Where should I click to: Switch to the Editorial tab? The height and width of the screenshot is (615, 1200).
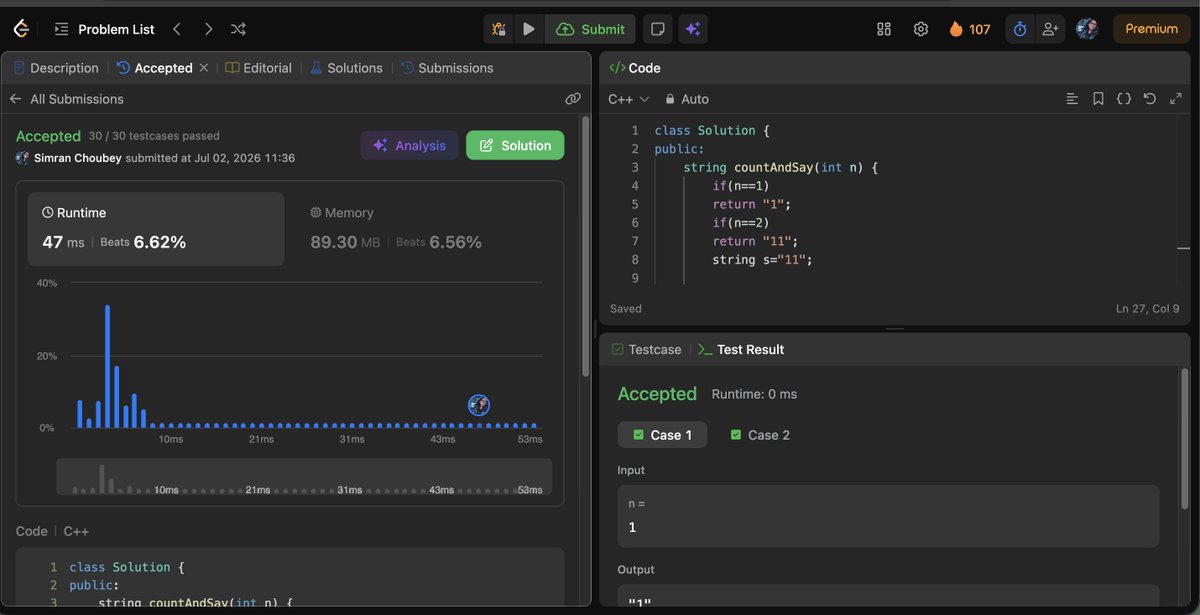[259, 68]
